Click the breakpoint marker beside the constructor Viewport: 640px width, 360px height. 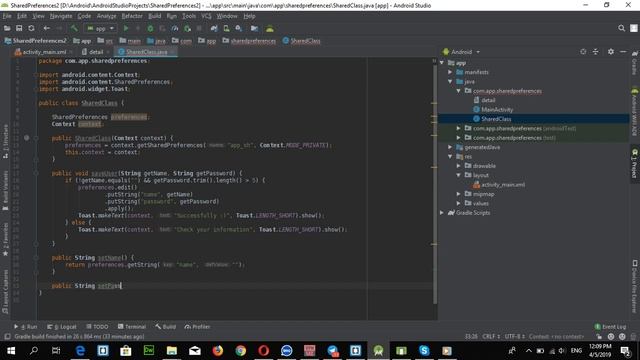[x=27, y=138]
